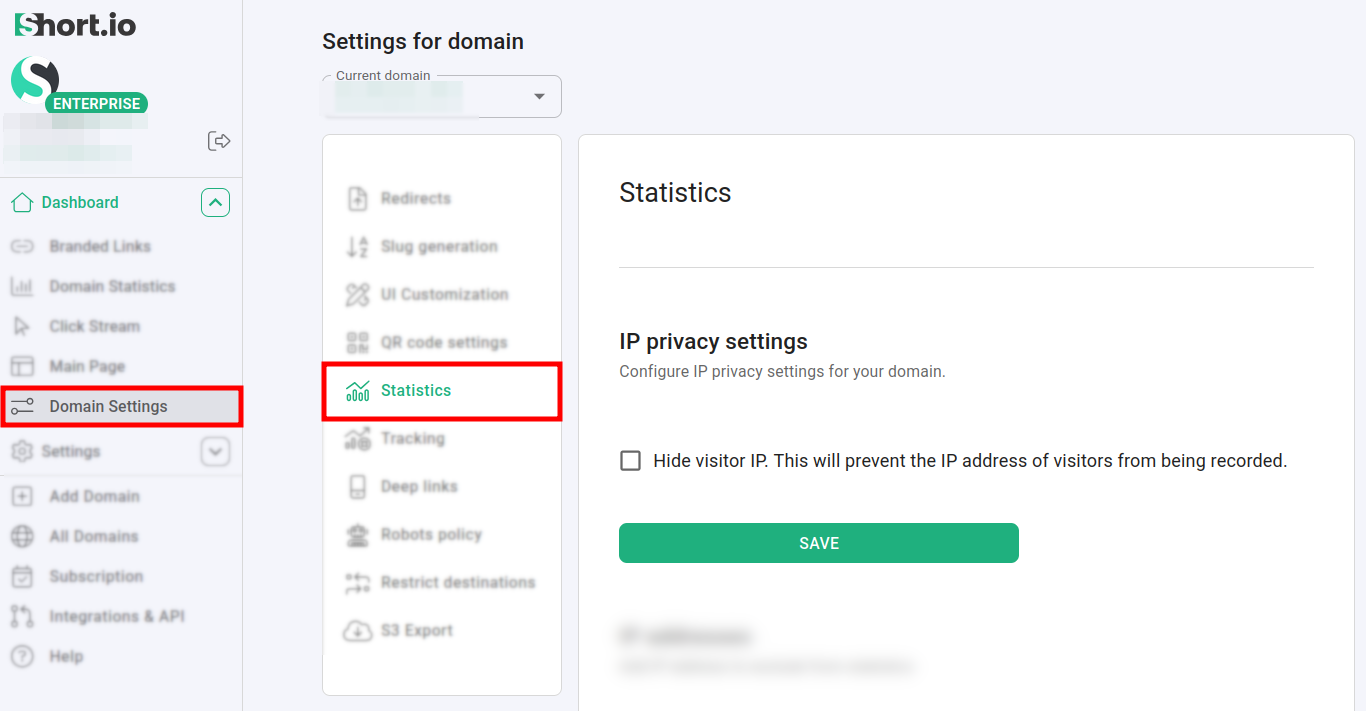The image size is (1366, 711).
Task: Click the Robots policy icon
Action: [357, 535]
